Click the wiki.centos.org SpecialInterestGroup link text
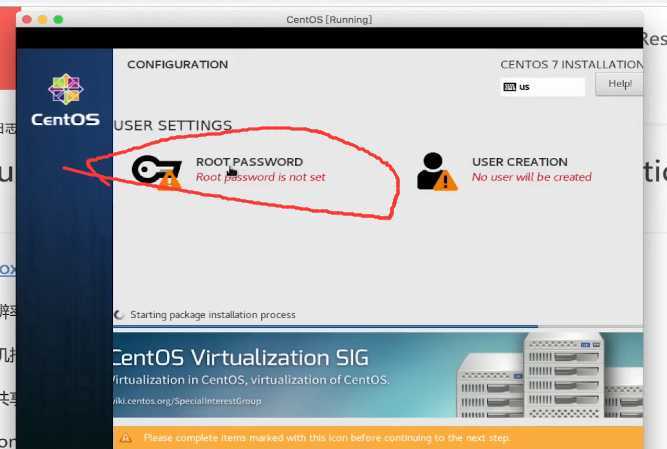 (187, 401)
